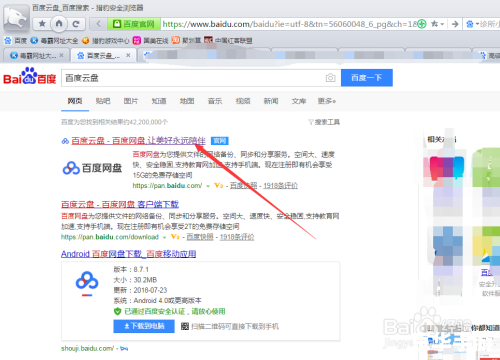Image resolution: width=500 pixels, height=360 pixels.
Task: Click the Android 百度网盘 app icon
Action: point(87,283)
